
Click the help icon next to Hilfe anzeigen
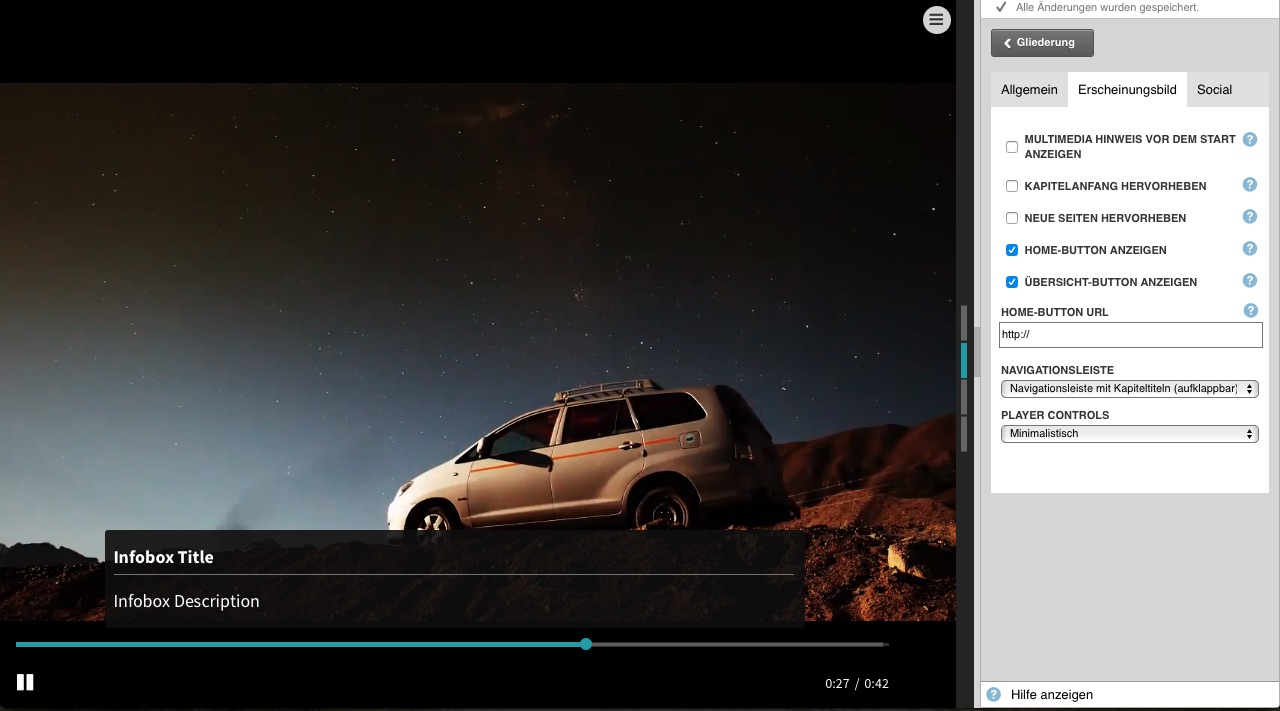(x=993, y=694)
